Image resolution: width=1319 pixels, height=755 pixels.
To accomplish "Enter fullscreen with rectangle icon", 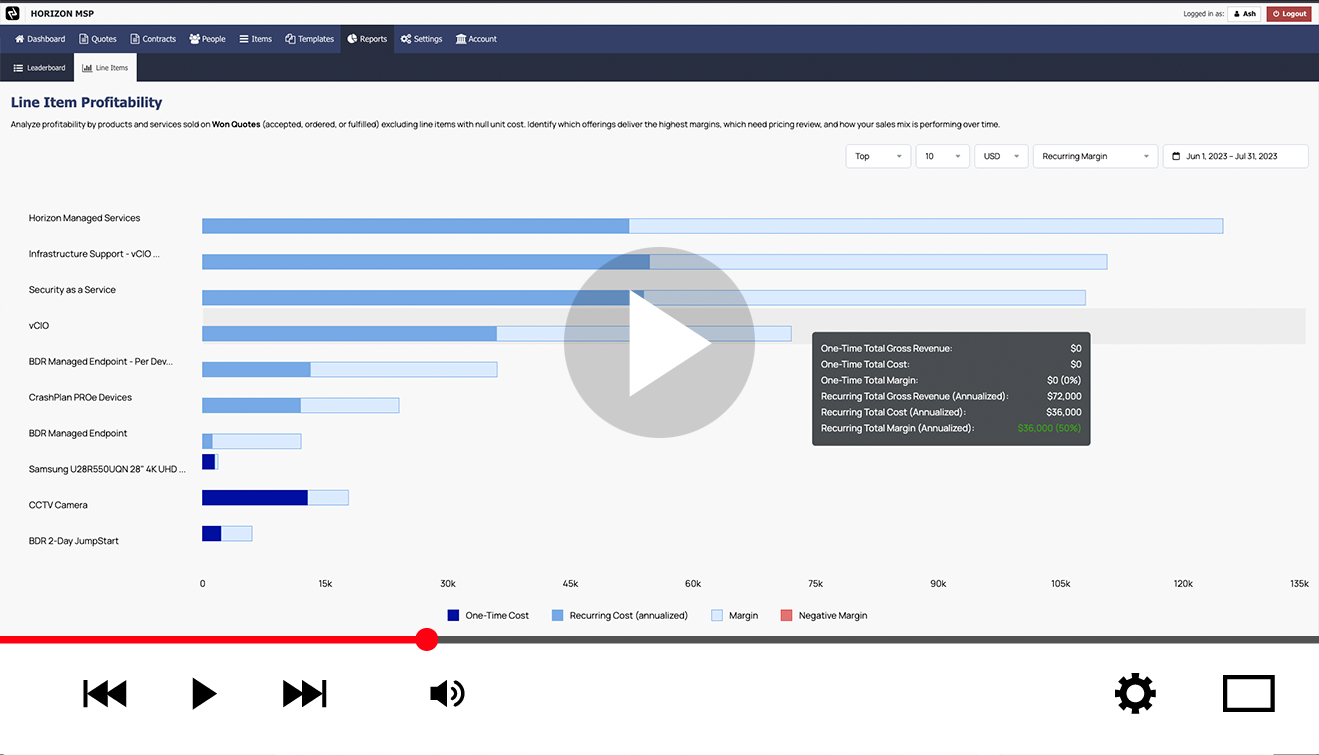I will coord(1248,693).
